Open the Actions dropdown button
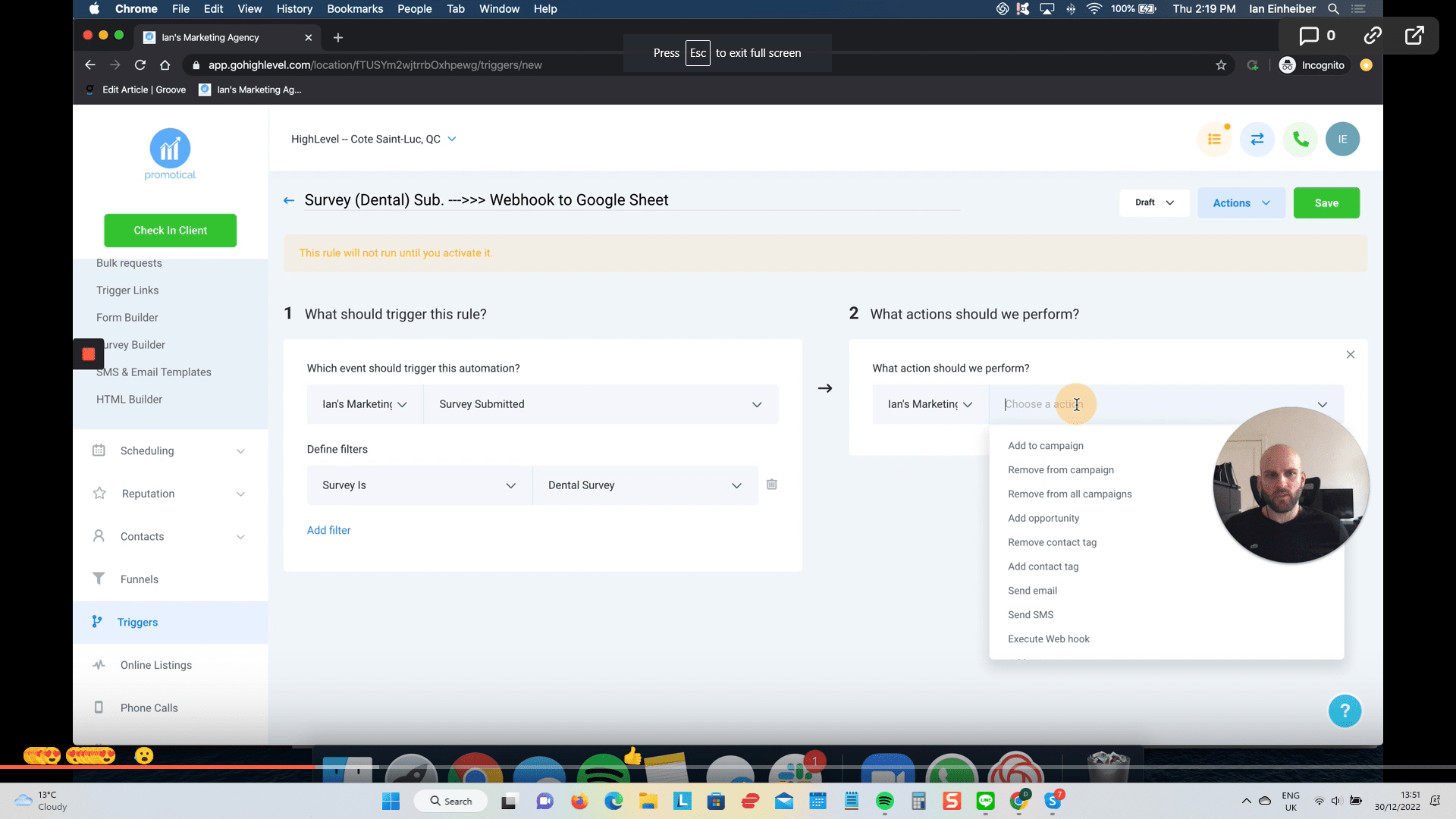Image resolution: width=1456 pixels, height=819 pixels. 1241,203
